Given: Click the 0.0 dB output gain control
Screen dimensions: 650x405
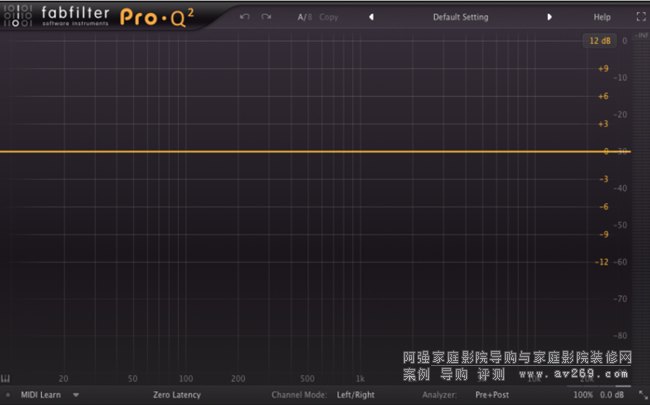Looking at the screenshot, I should [612, 395].
